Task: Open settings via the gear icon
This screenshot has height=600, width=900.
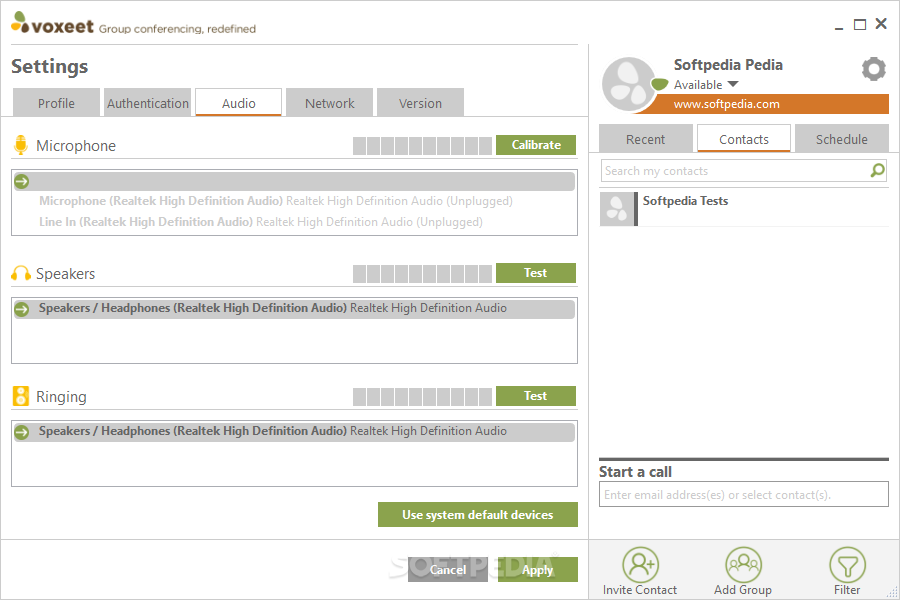Action: (873, 69)
